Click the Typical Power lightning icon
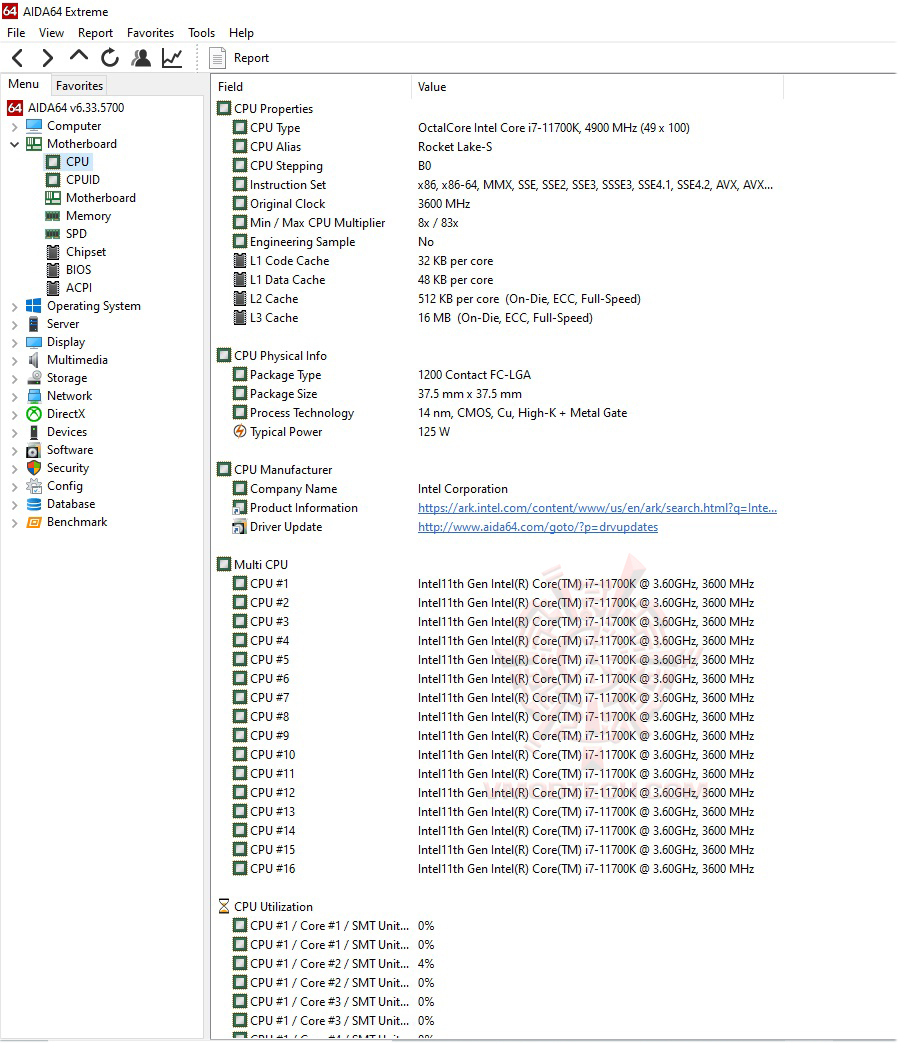899x1043 pixels. click(240, 432)
